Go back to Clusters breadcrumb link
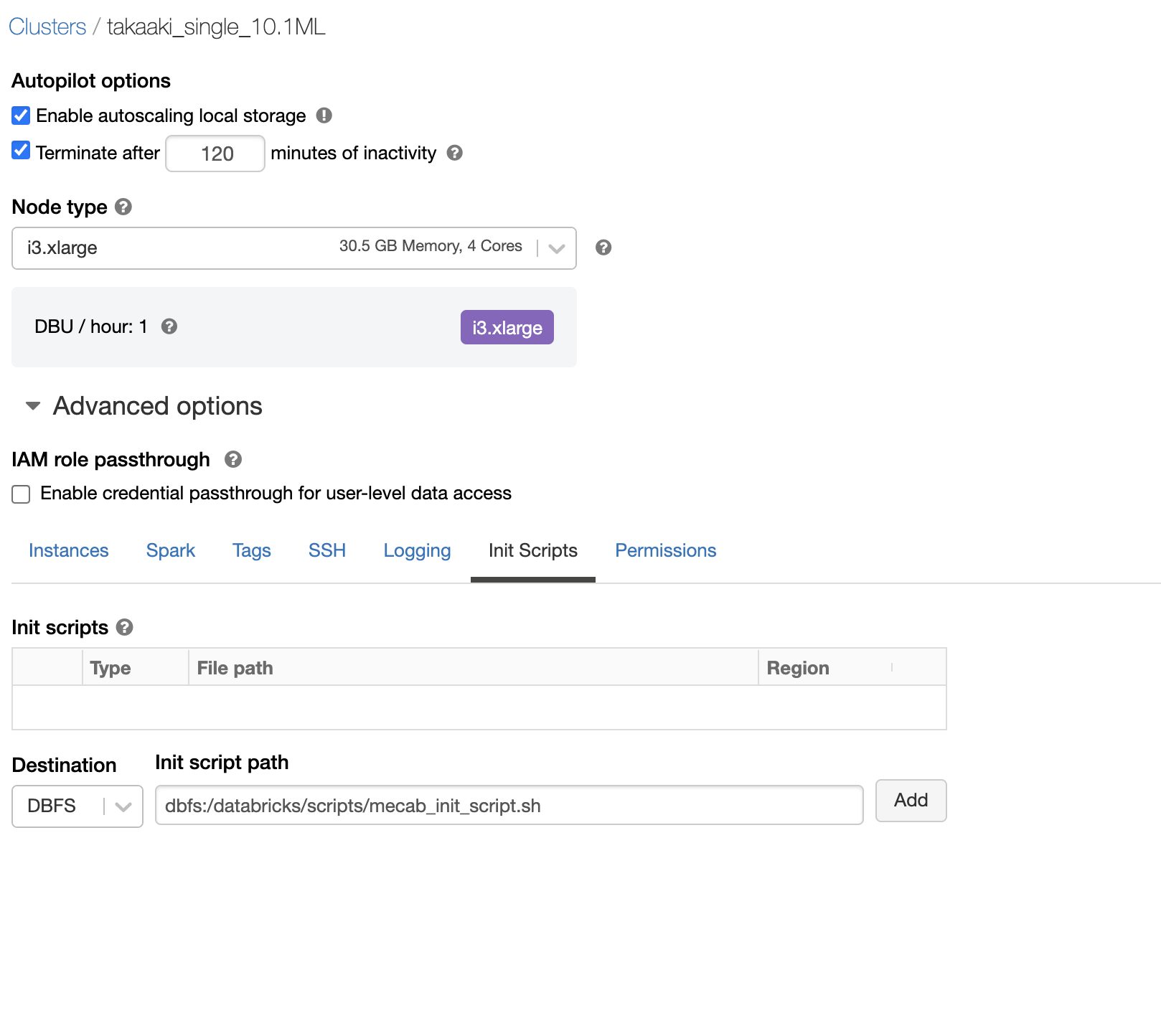Image resolution: width=1161 pixels, height=1036 pixels. point(47,27)
